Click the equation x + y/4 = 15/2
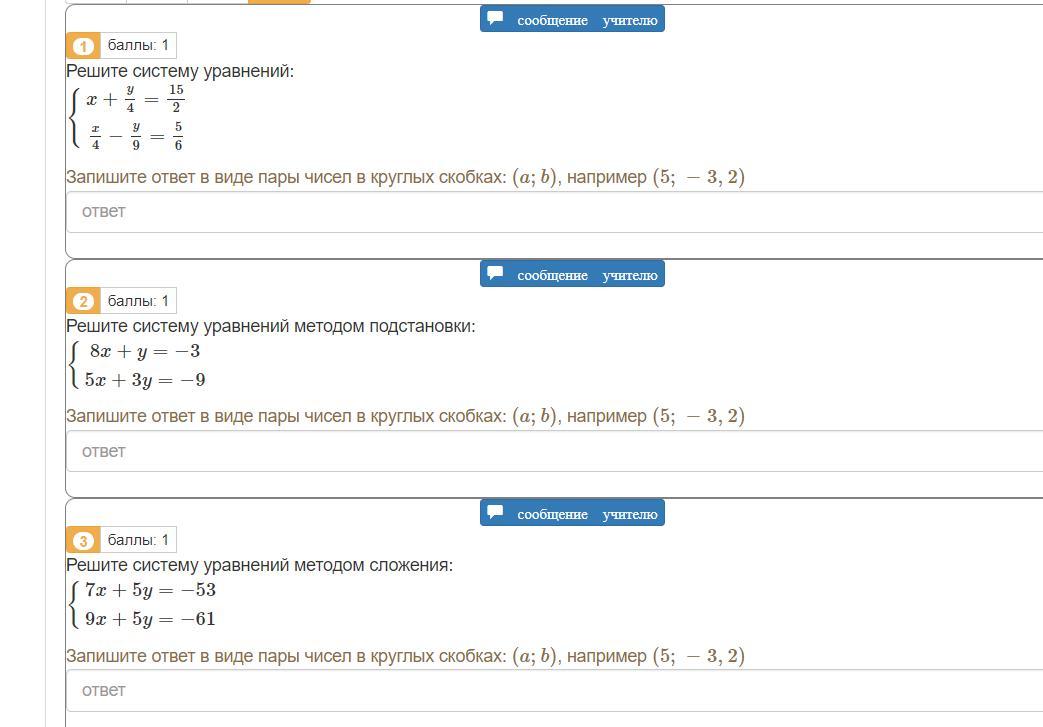1043x727 pixels. click(x=135, y=99)
